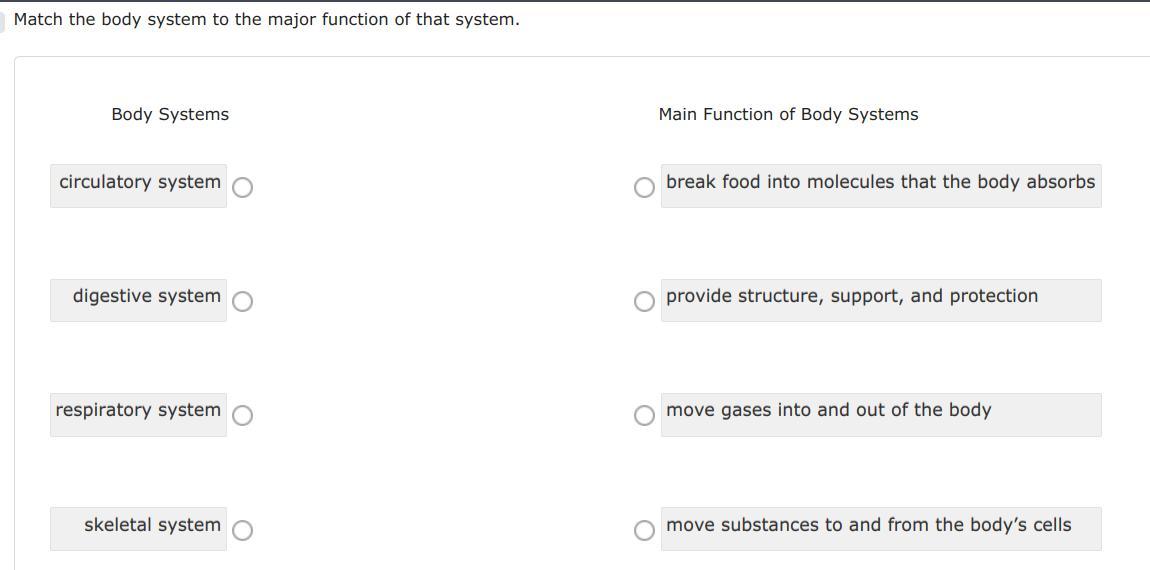1150x570 pixels.
Task: Click the 'break food into molecules that the body absorbs' box
Action: click(880, 183)
